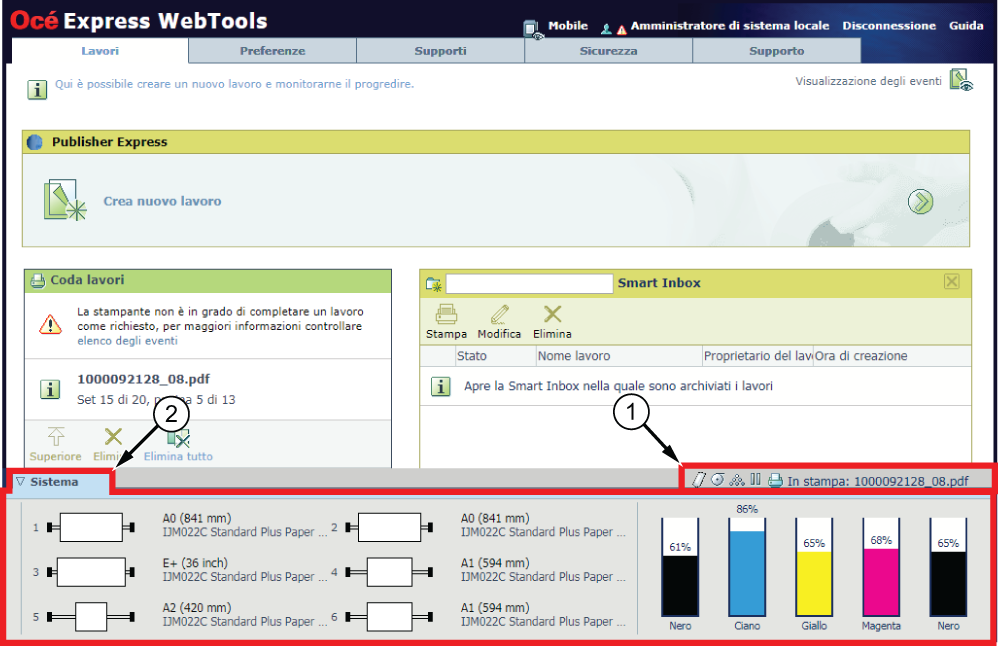Sort by Proprietario del lavoro column
Viewport: 998px width, 646px height.
pyautogui.click(x=757, y=356)
